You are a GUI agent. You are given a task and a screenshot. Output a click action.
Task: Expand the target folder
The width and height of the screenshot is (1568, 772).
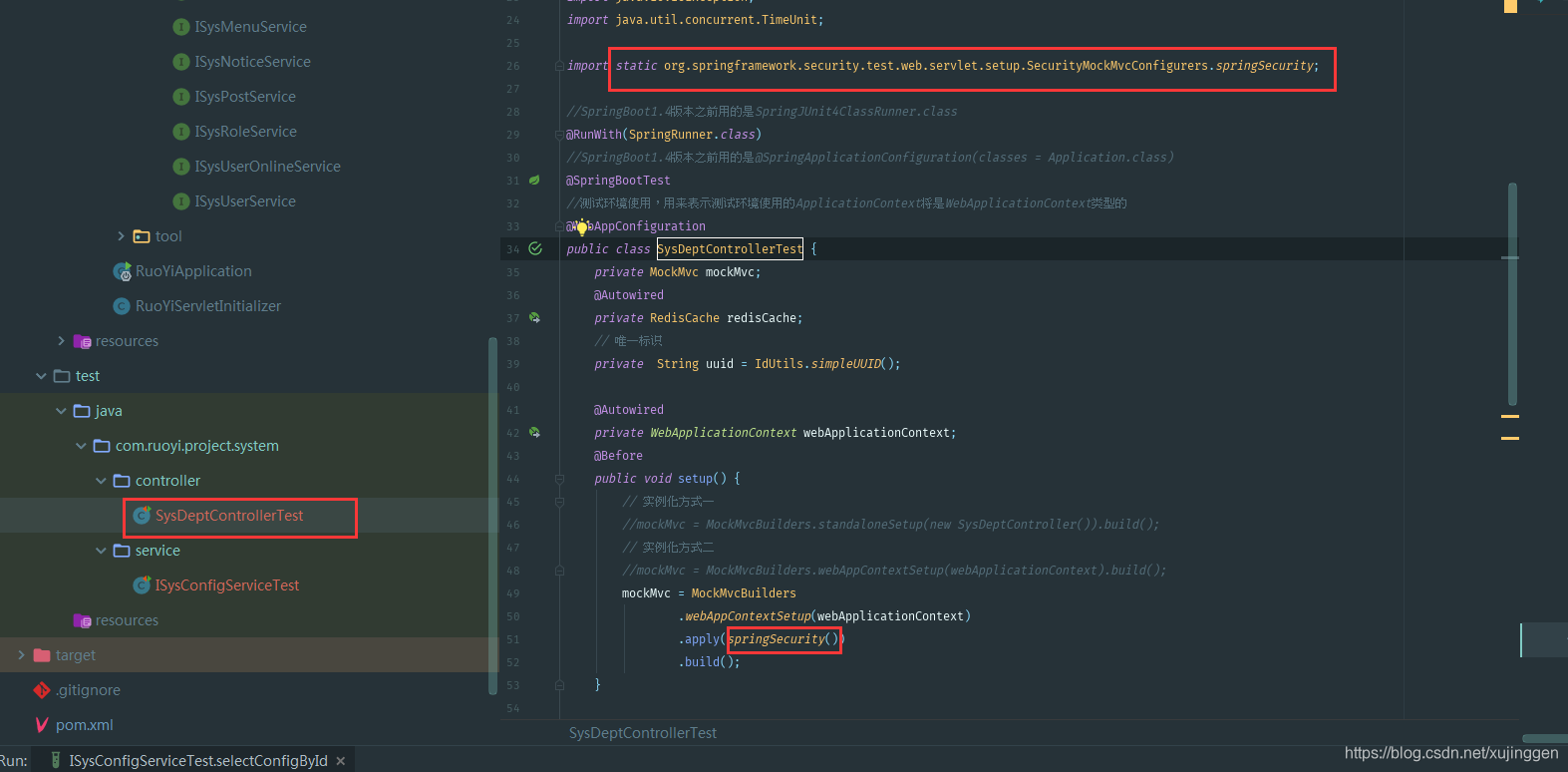point(21,655)
